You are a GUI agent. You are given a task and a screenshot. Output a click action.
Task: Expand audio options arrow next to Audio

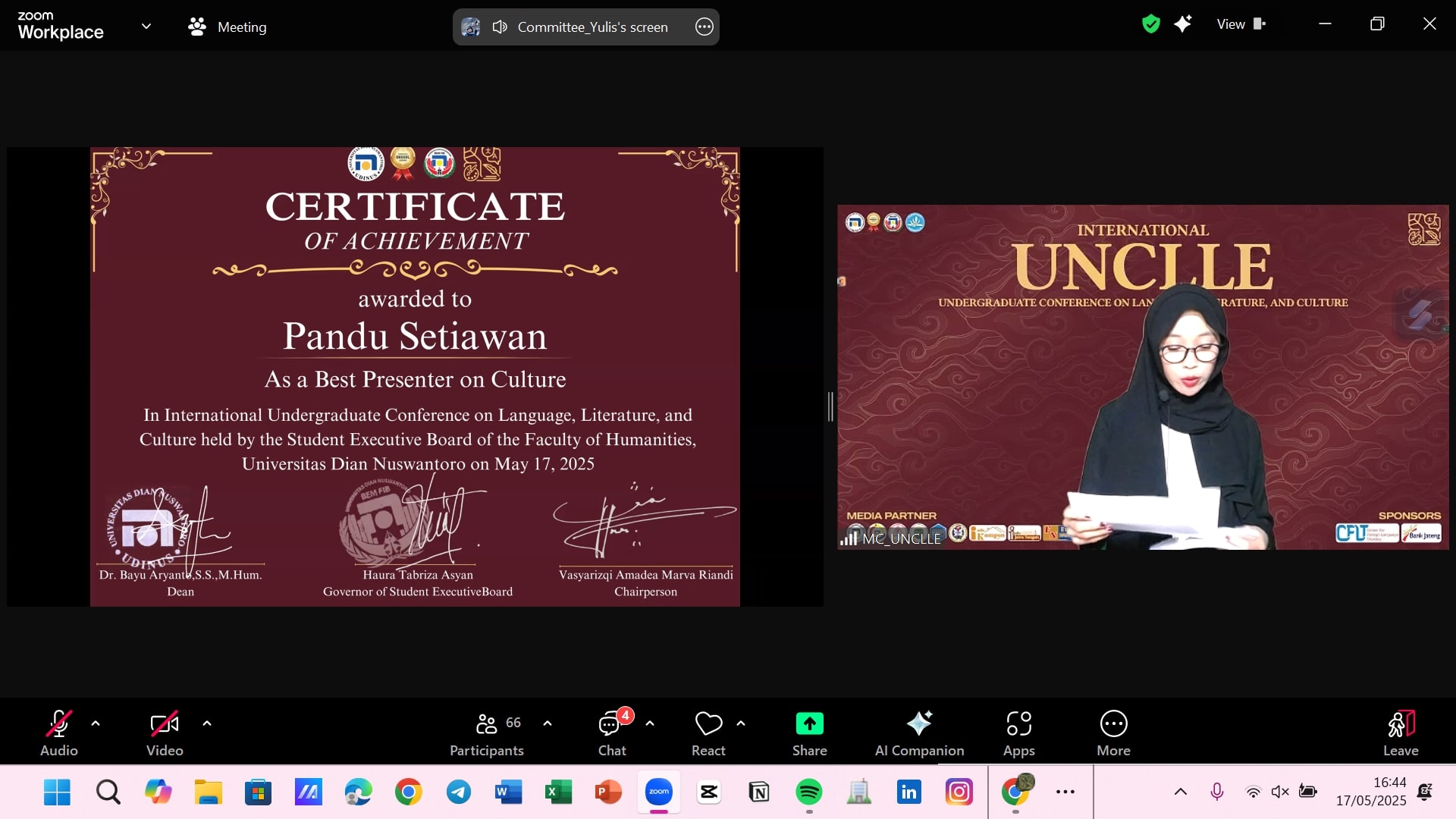click(96, 723)
